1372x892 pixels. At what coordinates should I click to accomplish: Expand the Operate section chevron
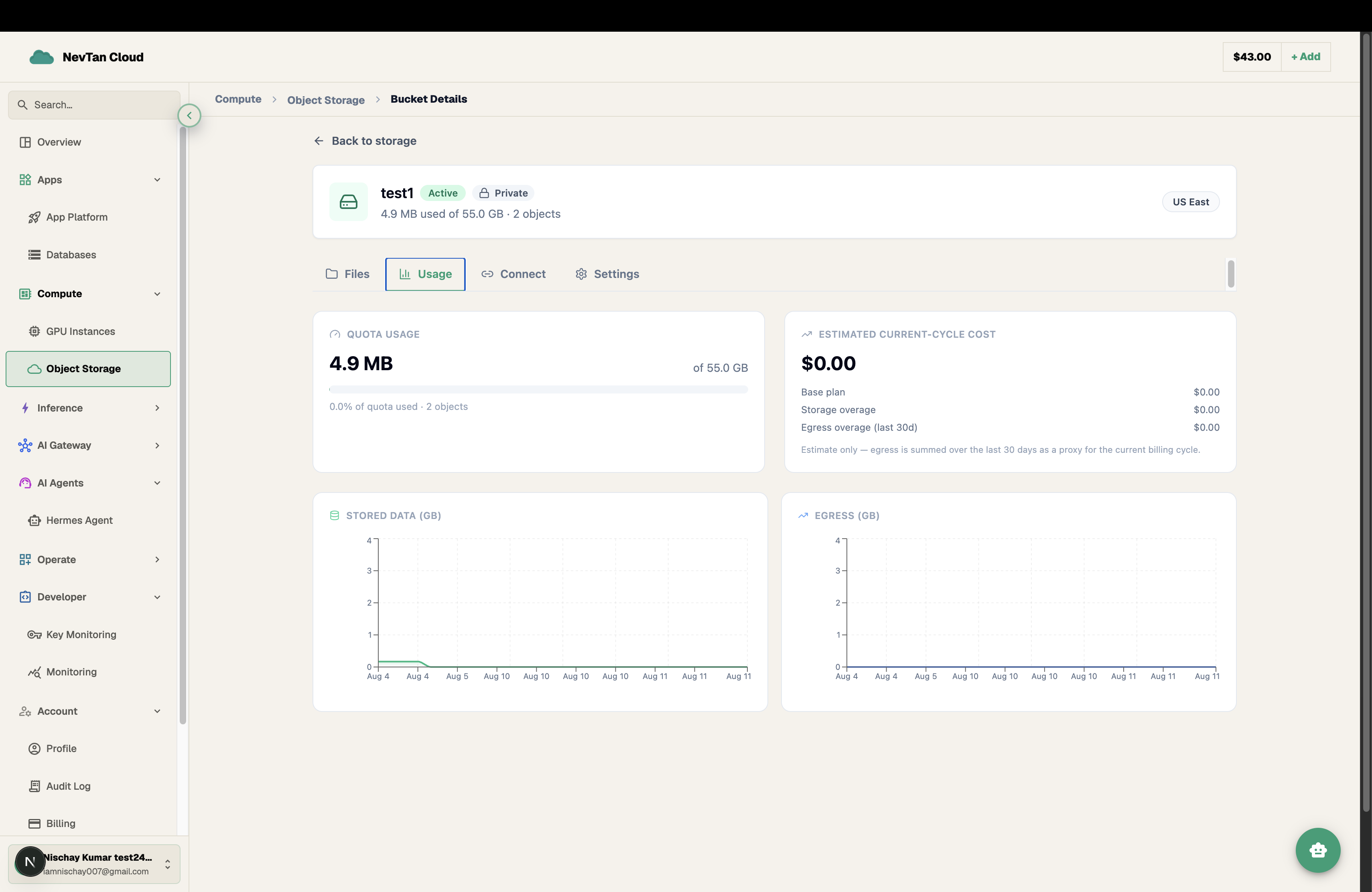tap(157, 560)
